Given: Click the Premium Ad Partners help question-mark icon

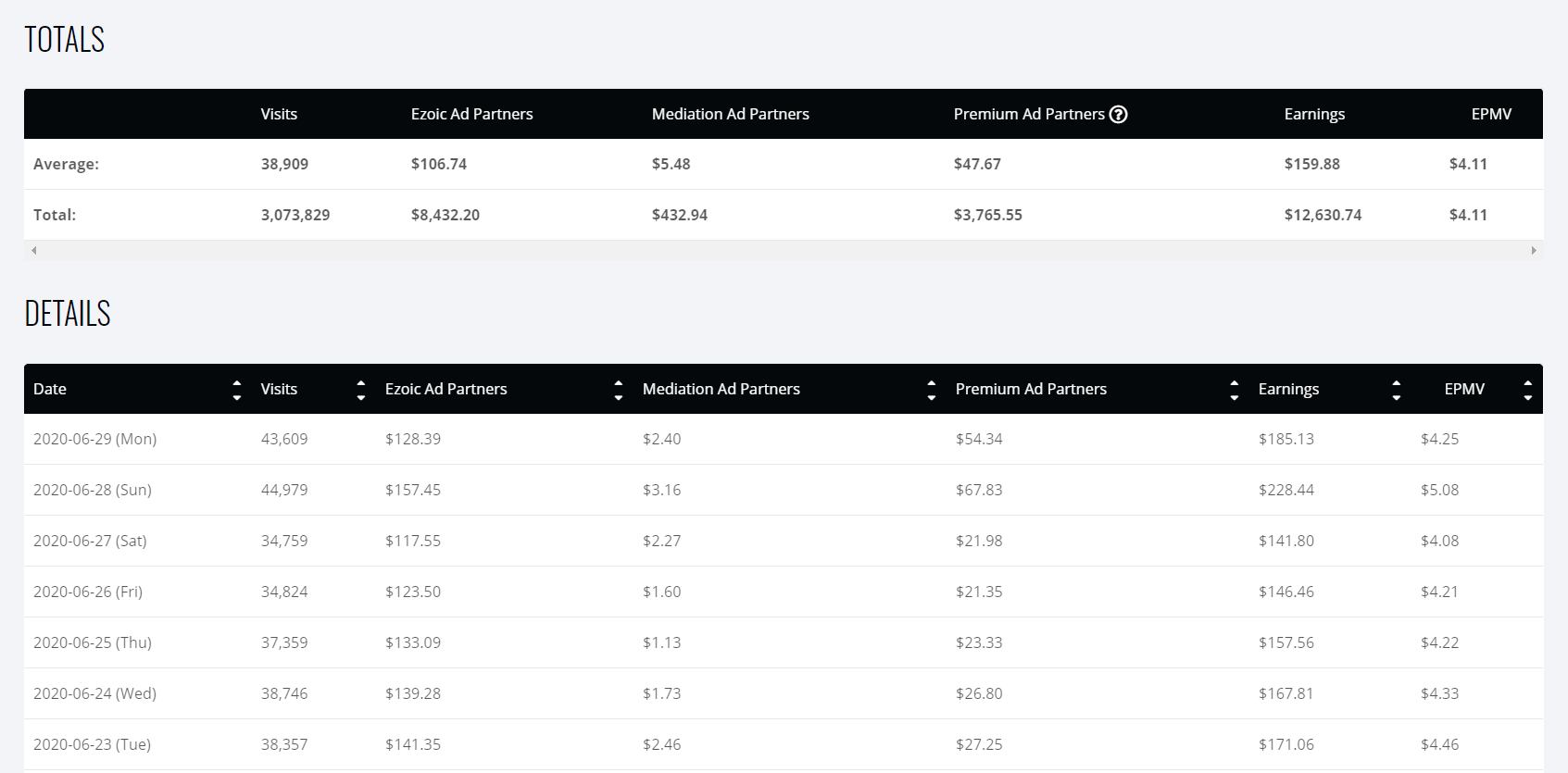Looking at the screenshot, I should [1118, 115].
